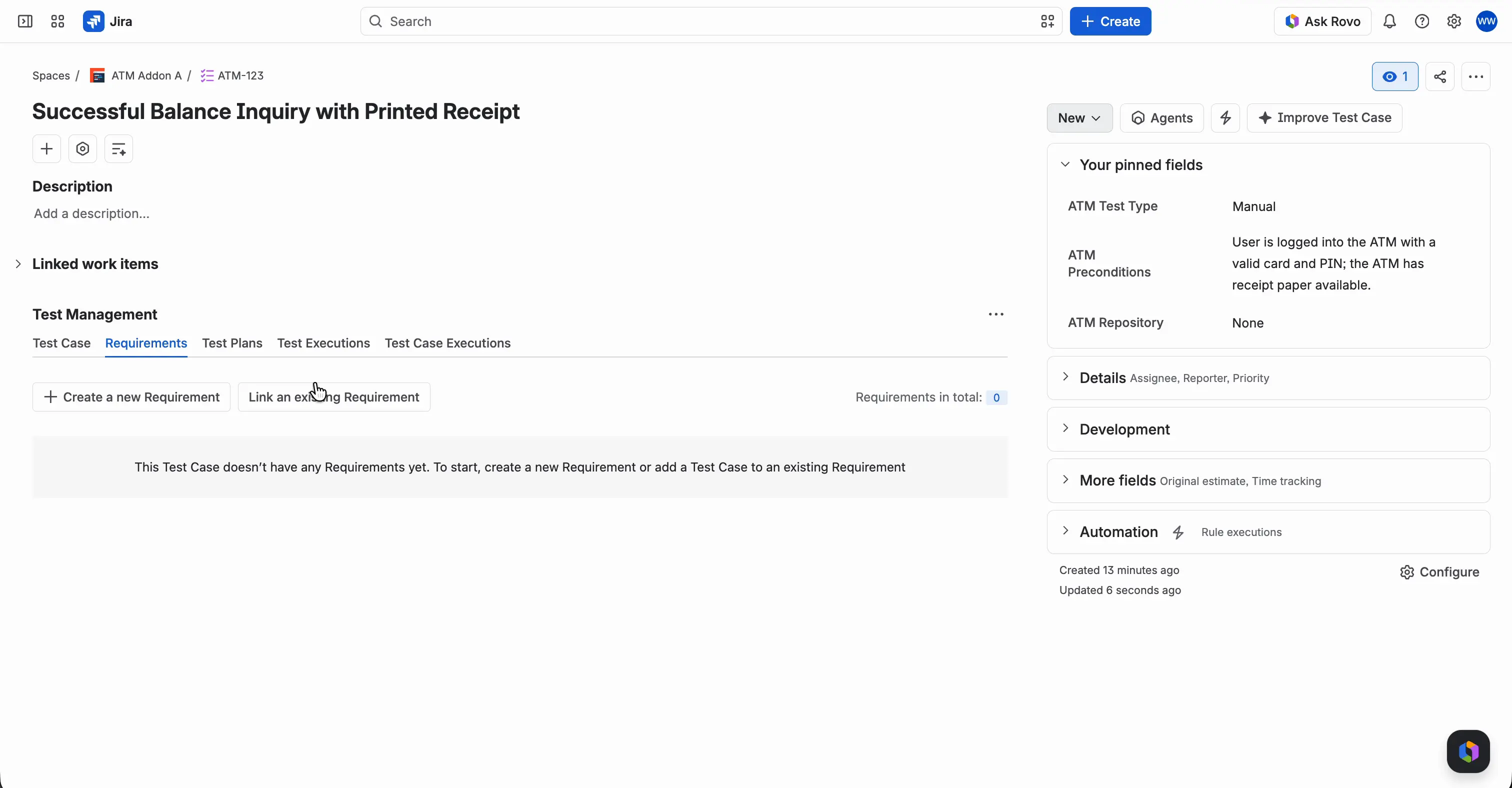Open settings gear in top bar
This screenshot has height=788, width=1512.
click(1454, 21)
